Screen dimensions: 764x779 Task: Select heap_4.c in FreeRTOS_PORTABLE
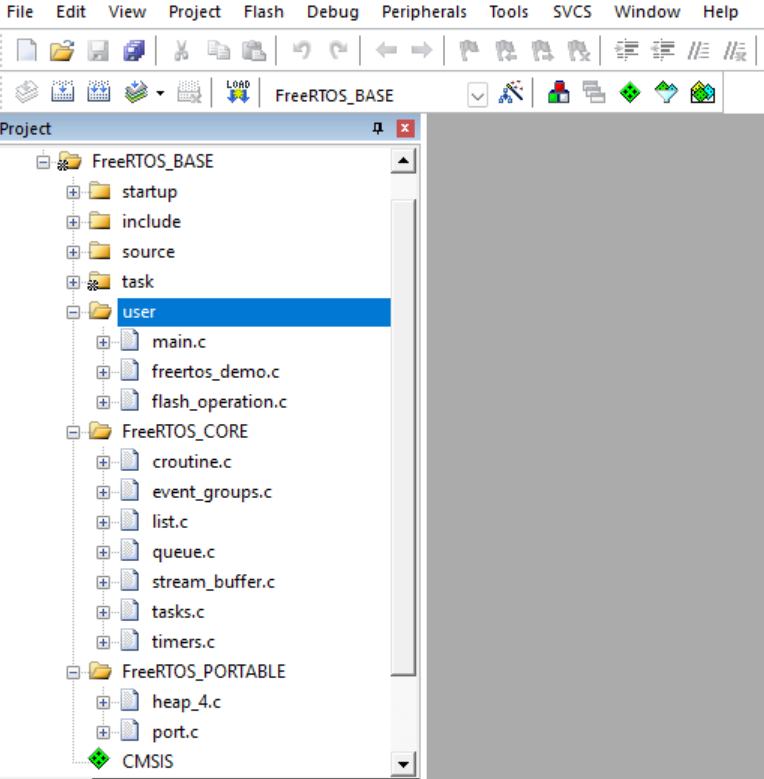point(186,702)
